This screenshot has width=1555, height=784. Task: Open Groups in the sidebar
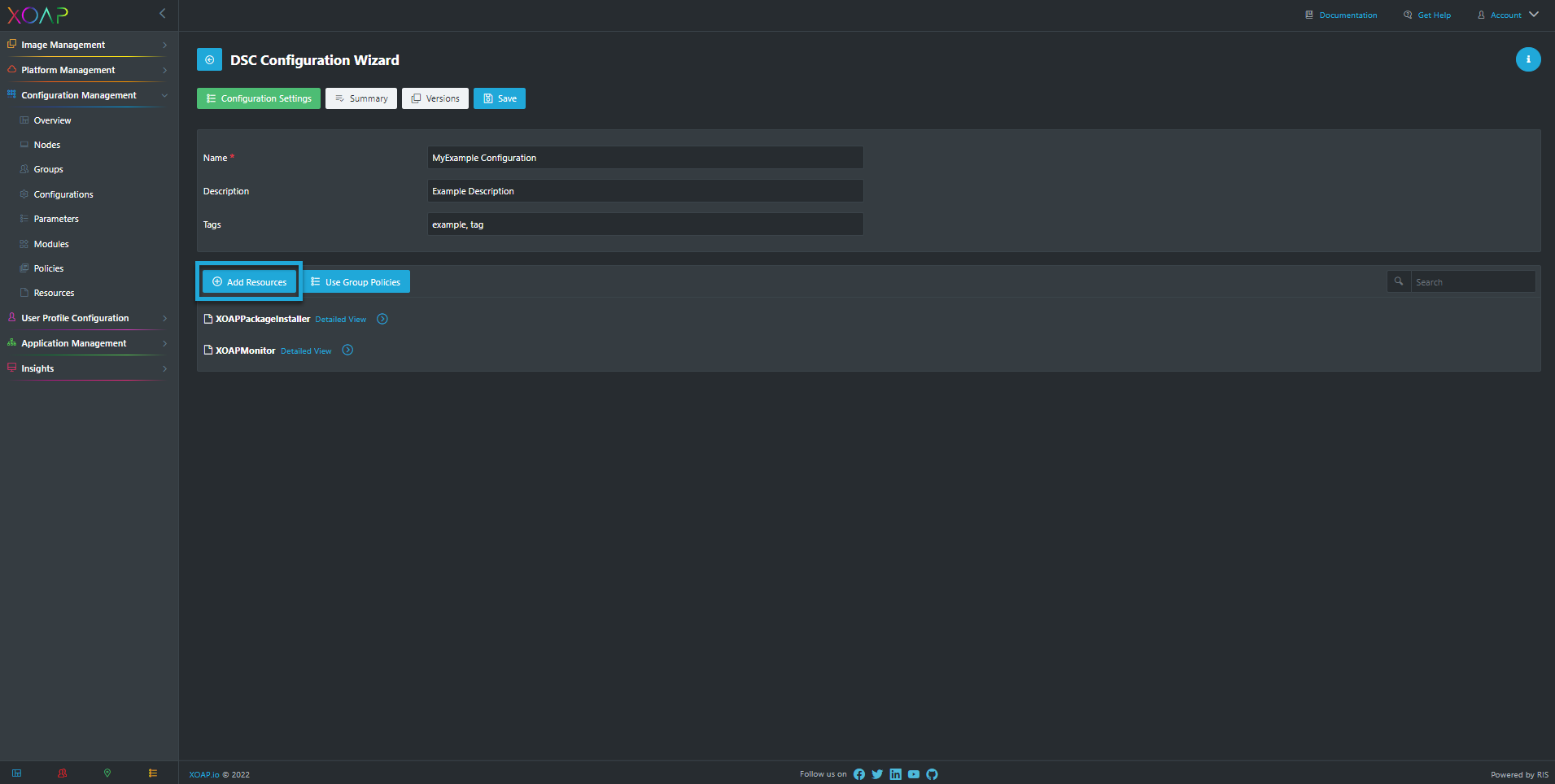[x=48, y=169]
